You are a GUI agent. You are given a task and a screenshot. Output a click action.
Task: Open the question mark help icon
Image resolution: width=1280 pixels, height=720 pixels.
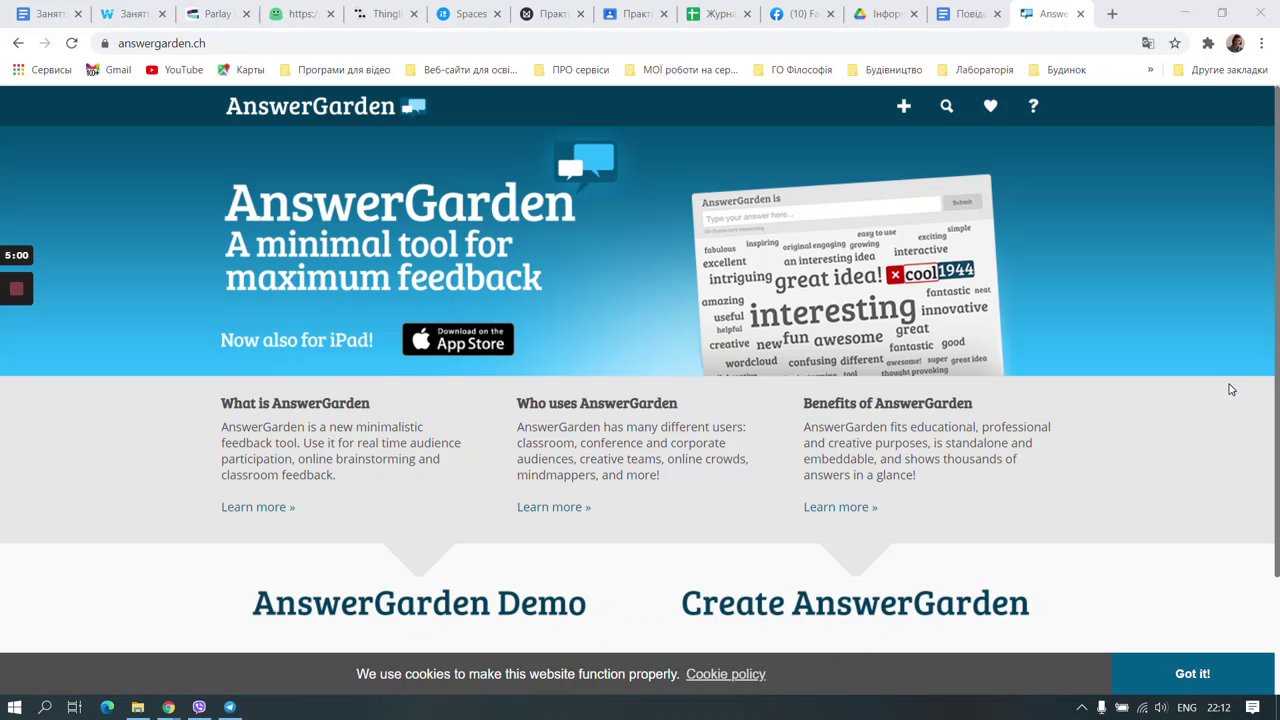click(x=1033, y=106)
